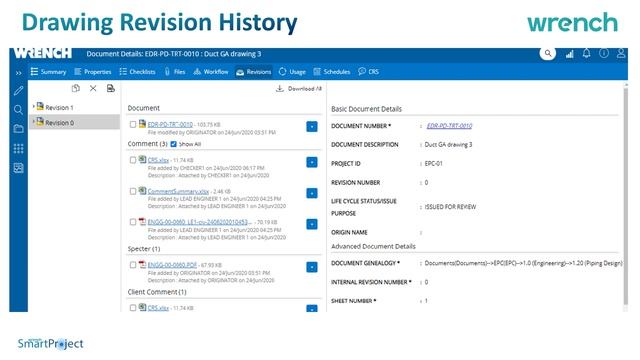Open the menu for EDR-PD-TRT-0010 file
Screen dimensions: 640x360
(x=312, y=127)
